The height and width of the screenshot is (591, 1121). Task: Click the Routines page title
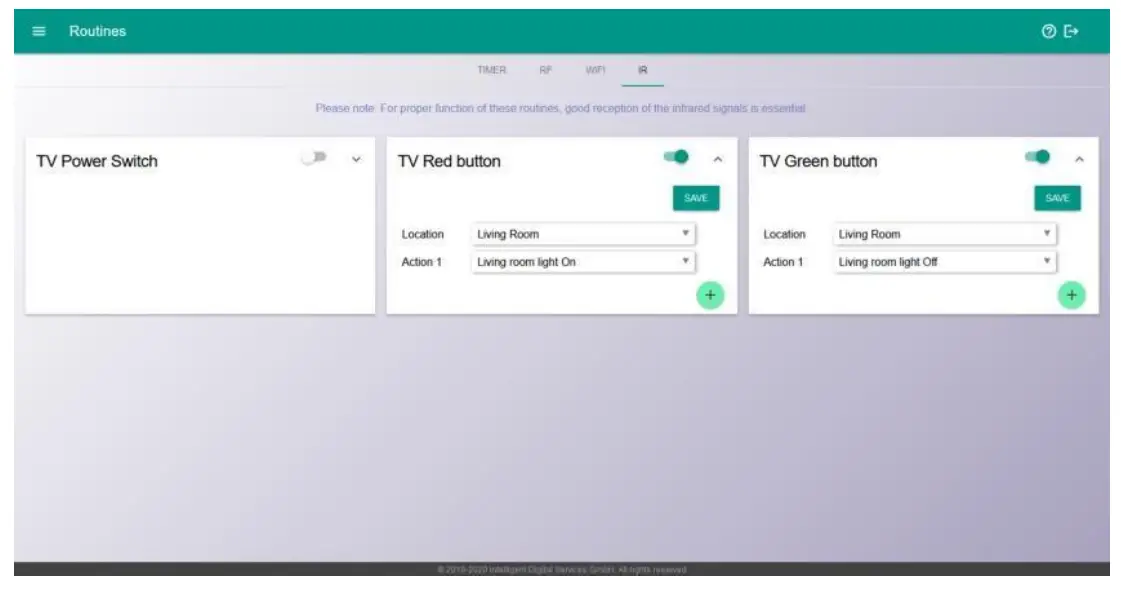point(97,31)
